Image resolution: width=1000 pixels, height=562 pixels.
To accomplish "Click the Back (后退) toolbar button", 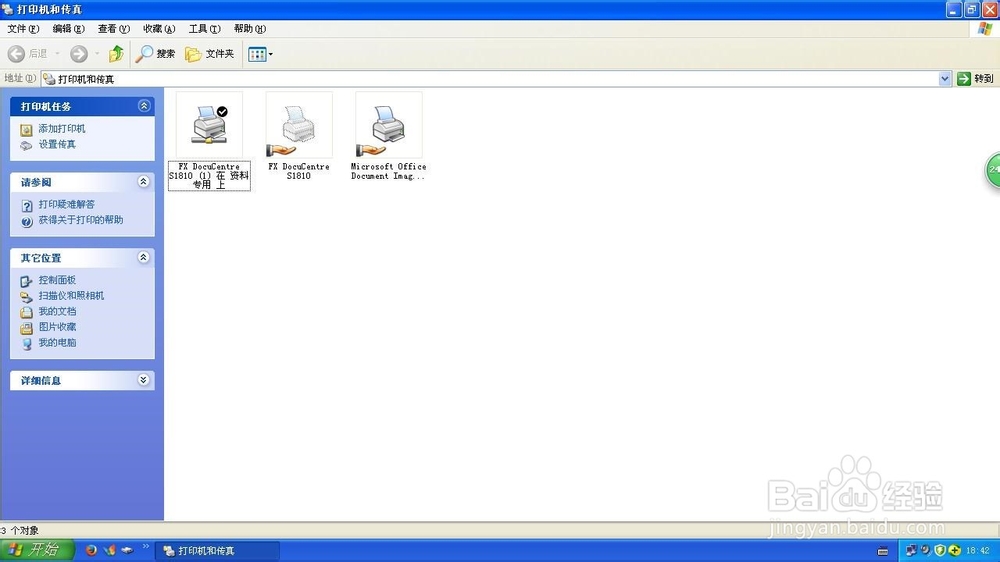I will click(27, 54).
